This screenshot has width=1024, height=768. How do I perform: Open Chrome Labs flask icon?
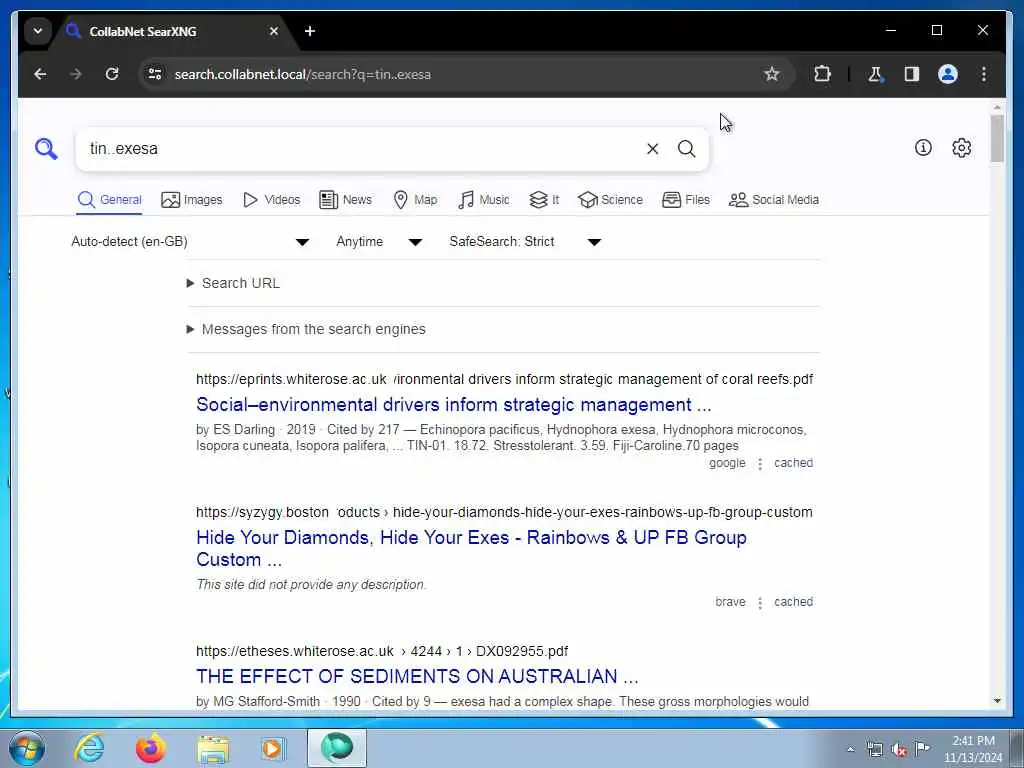pos(875,74)
